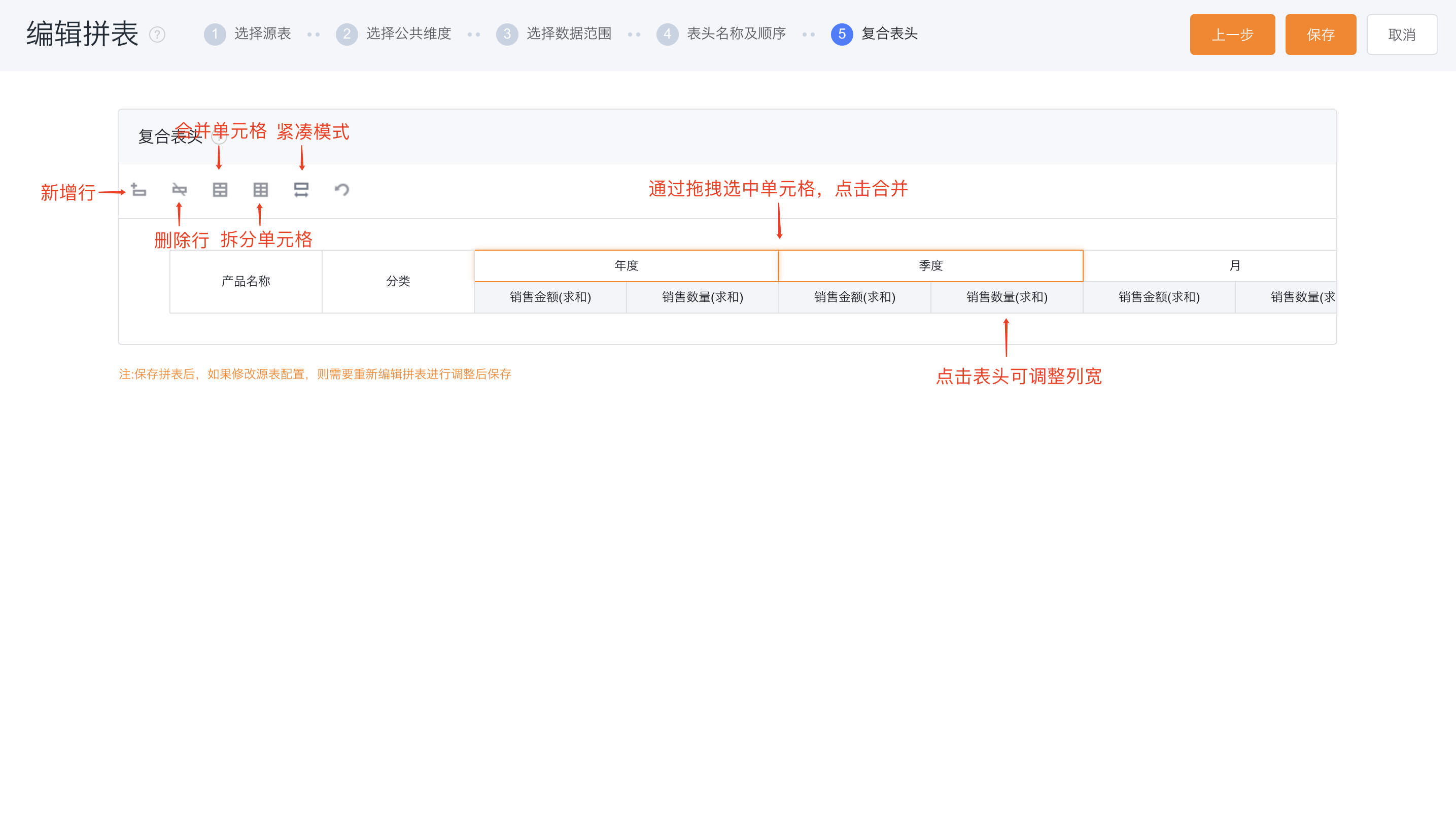Screen dimensions: 1456x822
Task: Click the 取消 button
Action: coord(1401,35)
